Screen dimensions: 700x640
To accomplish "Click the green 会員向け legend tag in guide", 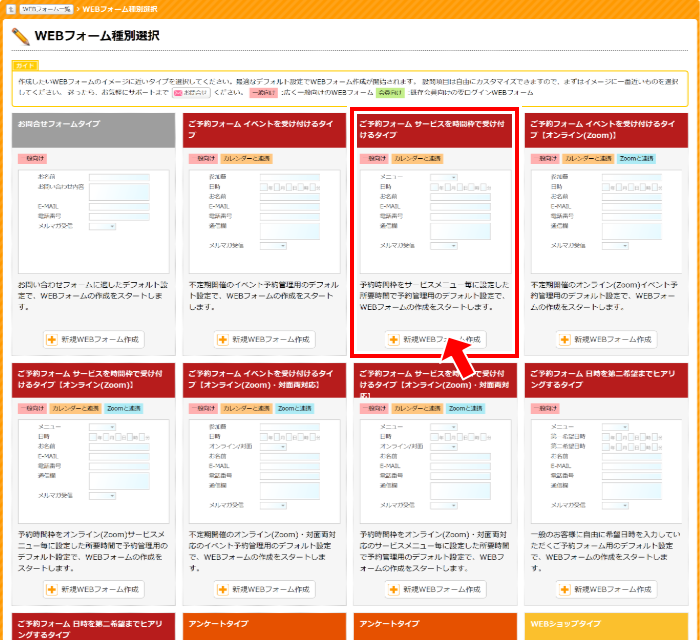I will [390, 93].
